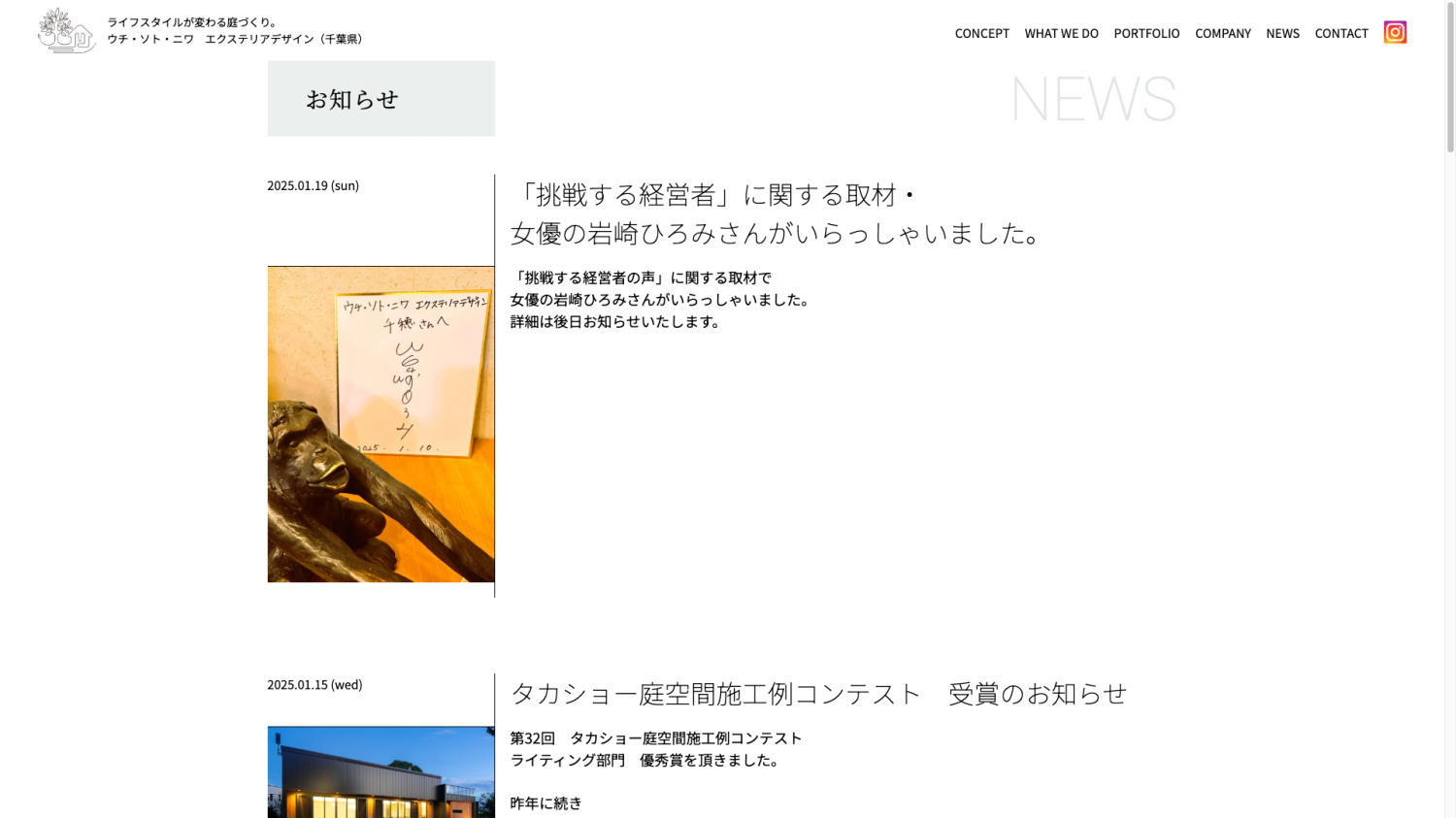This screenshot has height=818, width=1456.
Task: Open the CONCEPT menu item
Action: tap(981, 33)
